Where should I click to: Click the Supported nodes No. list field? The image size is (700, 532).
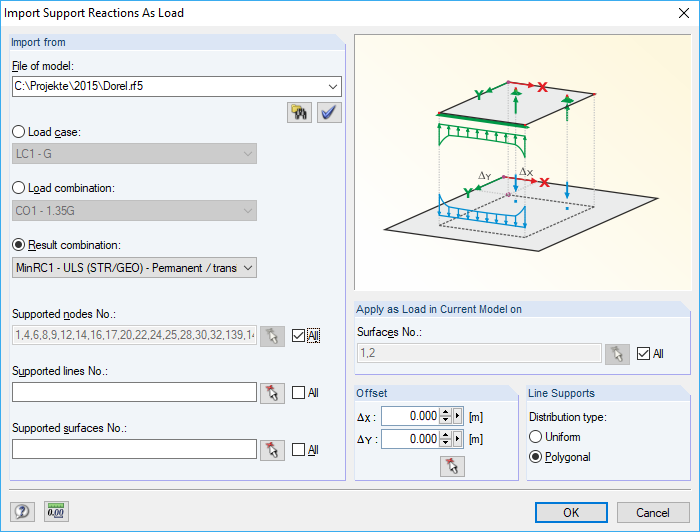pos(134,335)
